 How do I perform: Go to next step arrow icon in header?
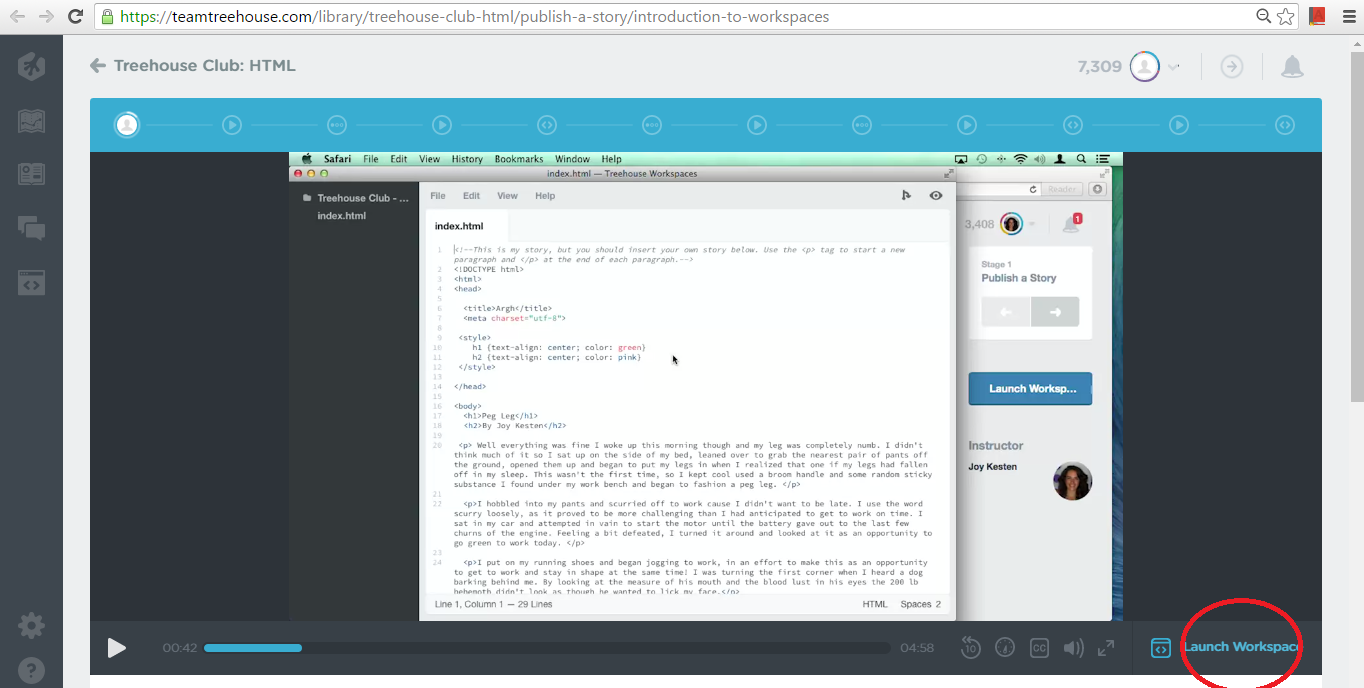pyautogui.click(x=1232, y=67)
